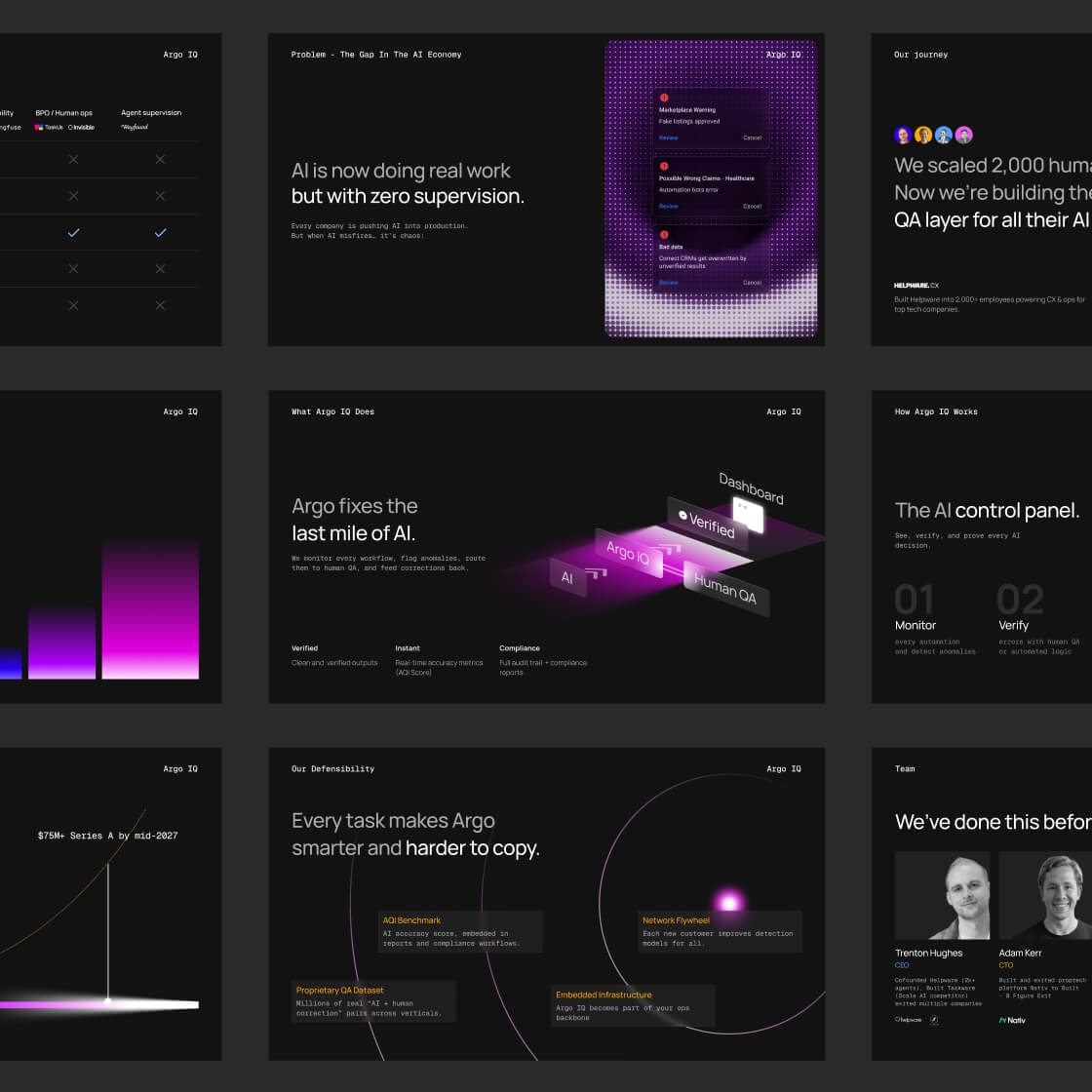Click Cancel on the Marketplace Warning card
This screenshot has height=1092, width=1092.
752,137
